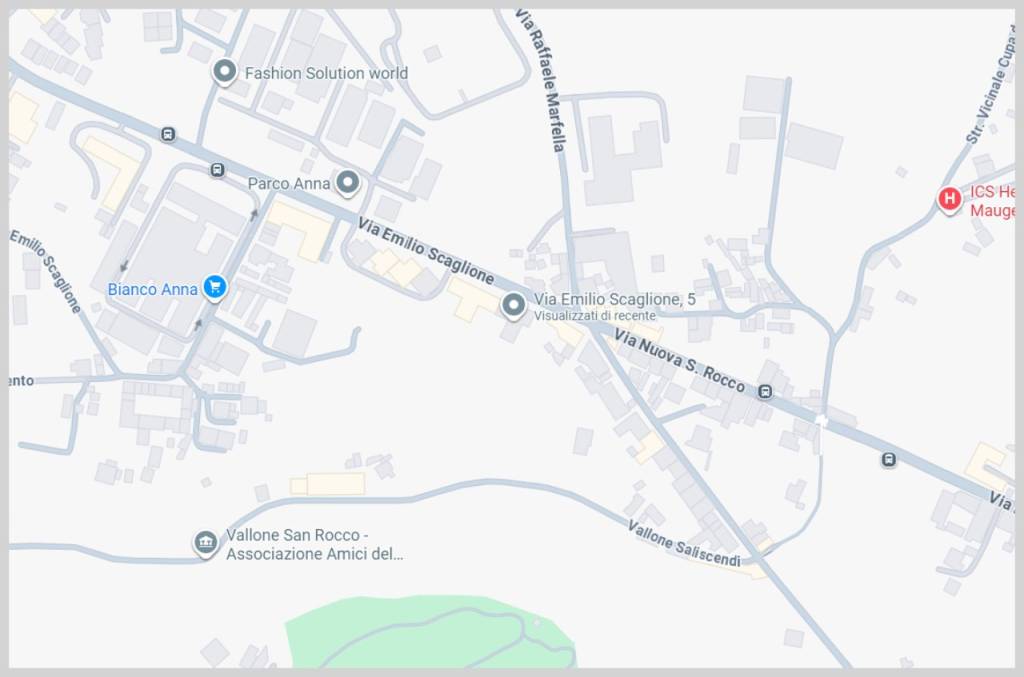Select the Vallone San Rocco museum icon
The image size is (1024, 677).
(x=206, y=543)
